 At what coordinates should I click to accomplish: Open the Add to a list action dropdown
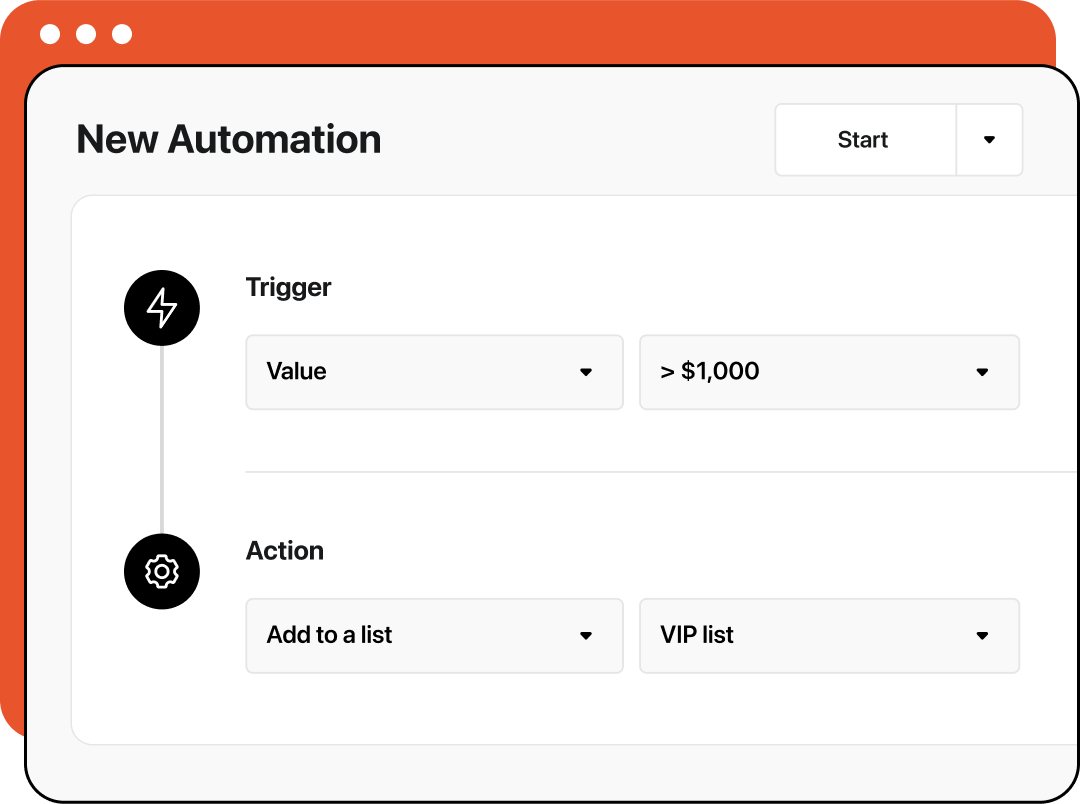434,636
